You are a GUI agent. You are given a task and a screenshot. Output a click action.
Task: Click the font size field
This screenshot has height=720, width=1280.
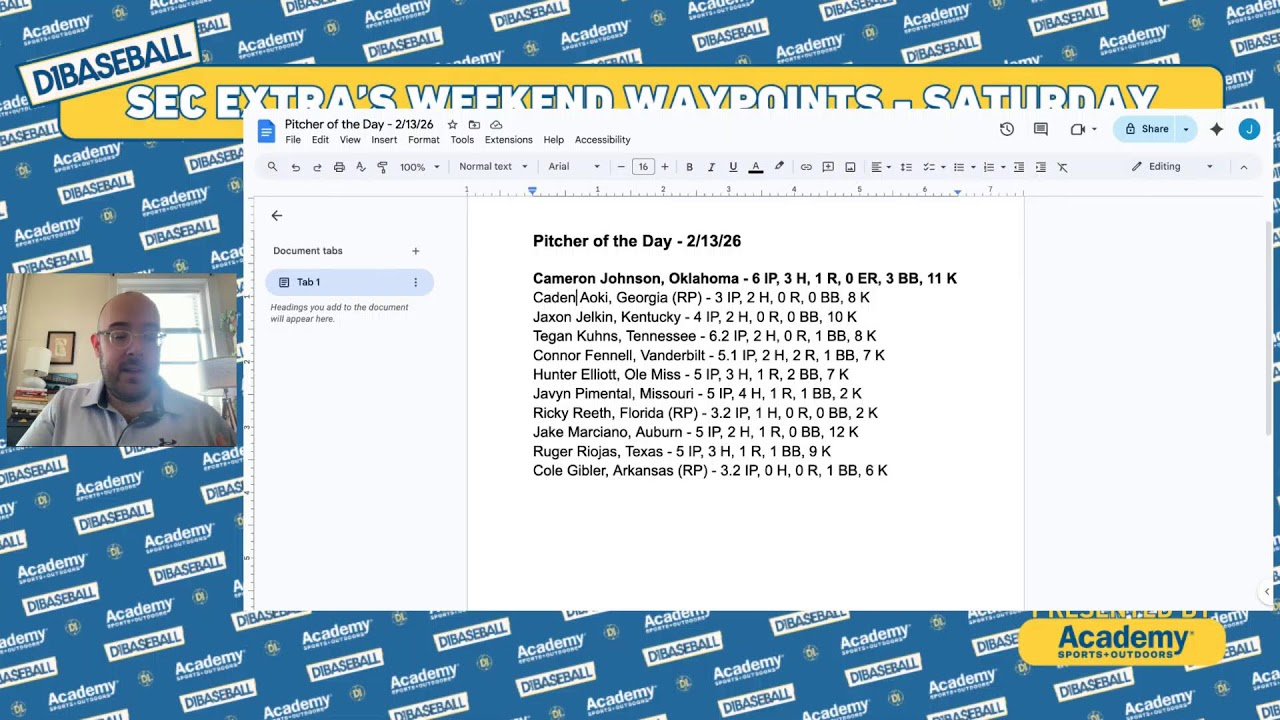tap(643, 167)
